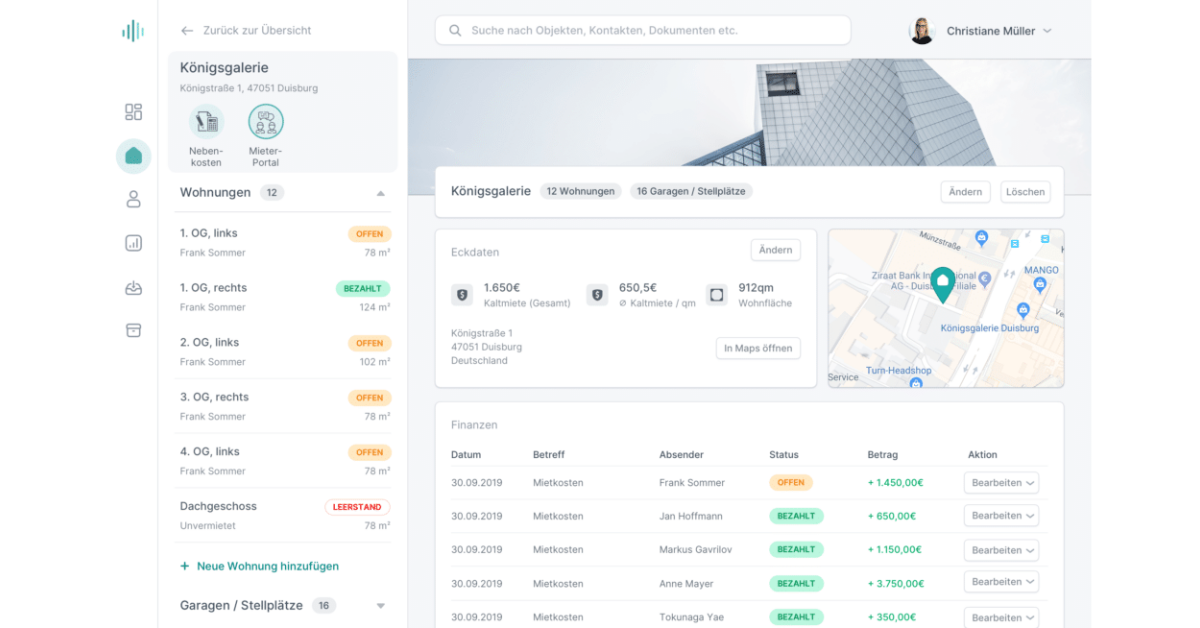
Task: Click the BEZAHLT badge on 1. OG, rechts
Action: pos(362,288)
